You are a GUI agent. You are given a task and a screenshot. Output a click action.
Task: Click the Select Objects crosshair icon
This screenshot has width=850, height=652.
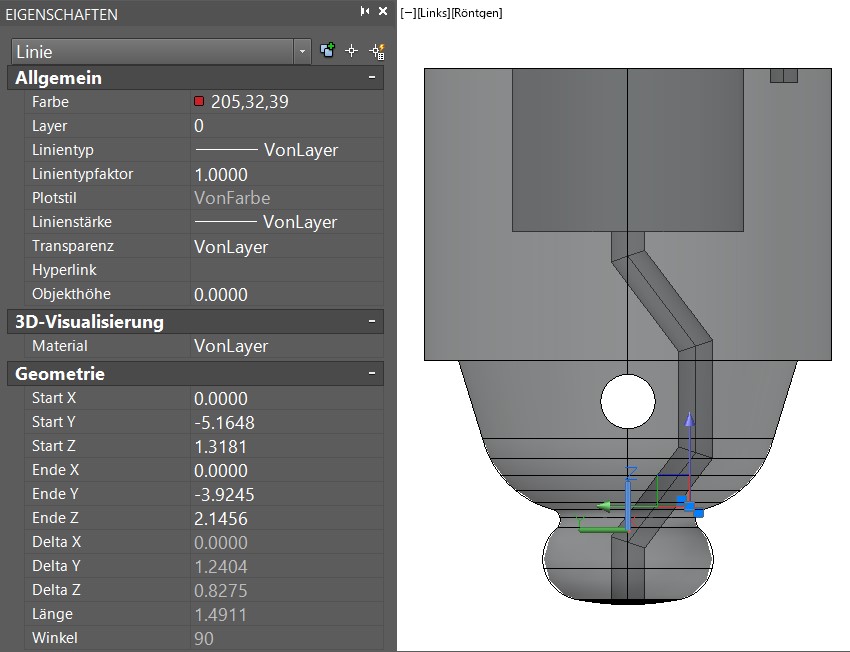point(351,51)
